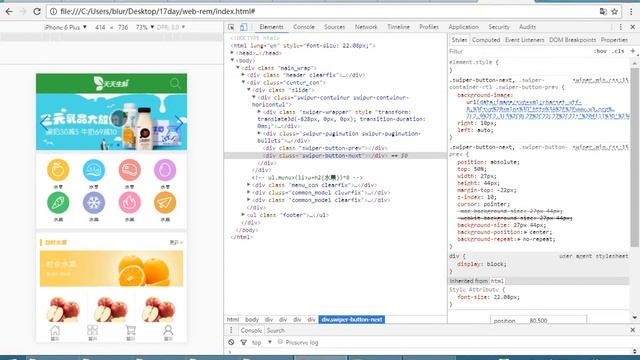Open the Event Listeners tab
Viewport: 640px width, 360px height.
tap(524, 40)
